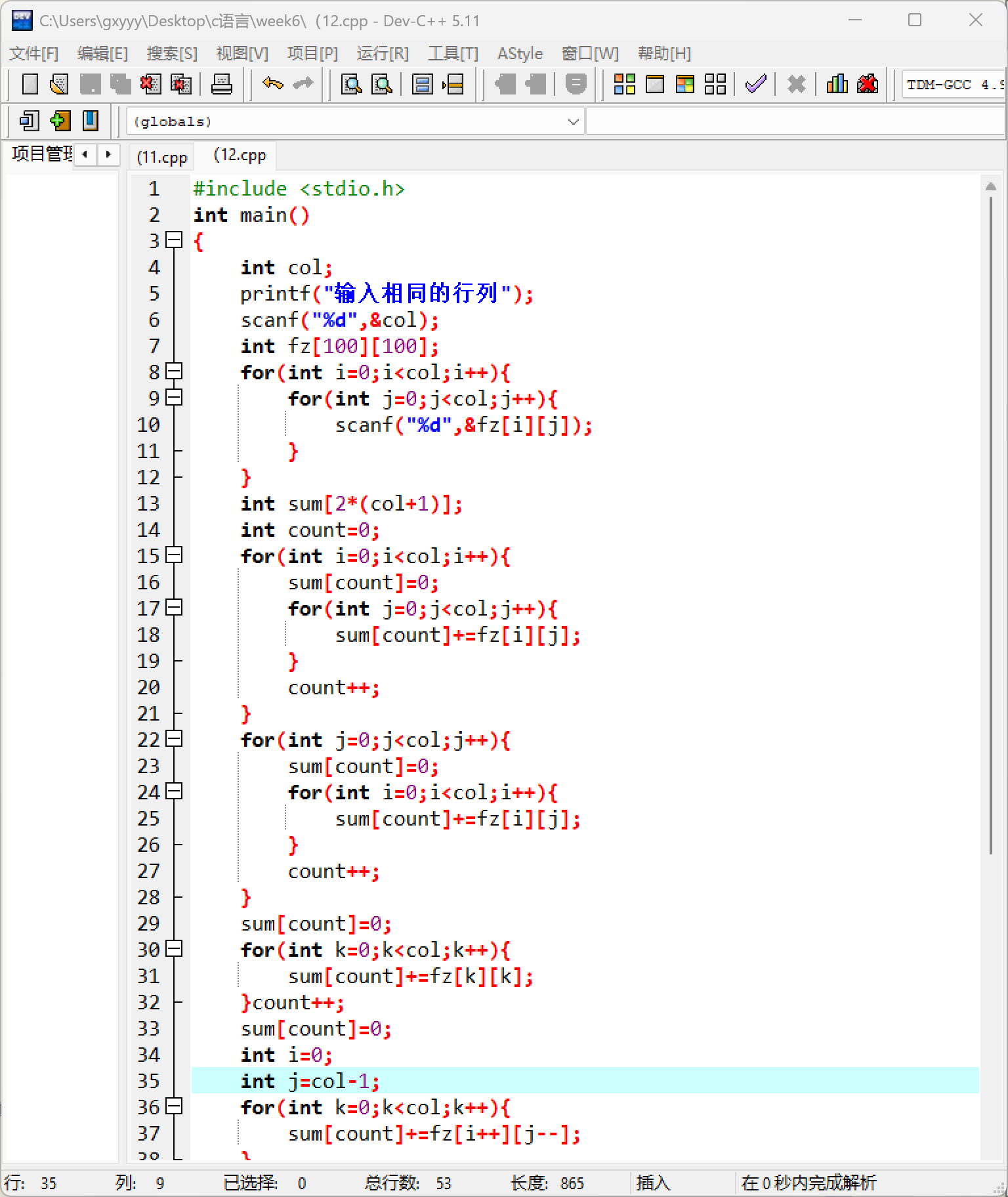Screen dimensions: 1008x1197
Task: Click the Close All files icon
Action: point(180,84)
